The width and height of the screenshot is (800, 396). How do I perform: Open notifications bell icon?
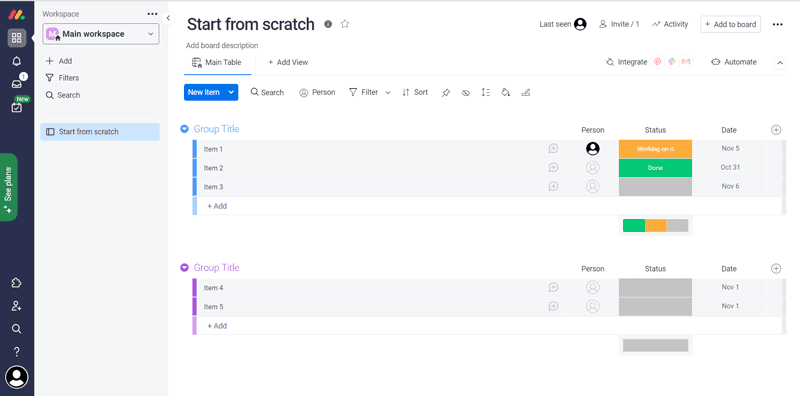[x=17, y=61]
